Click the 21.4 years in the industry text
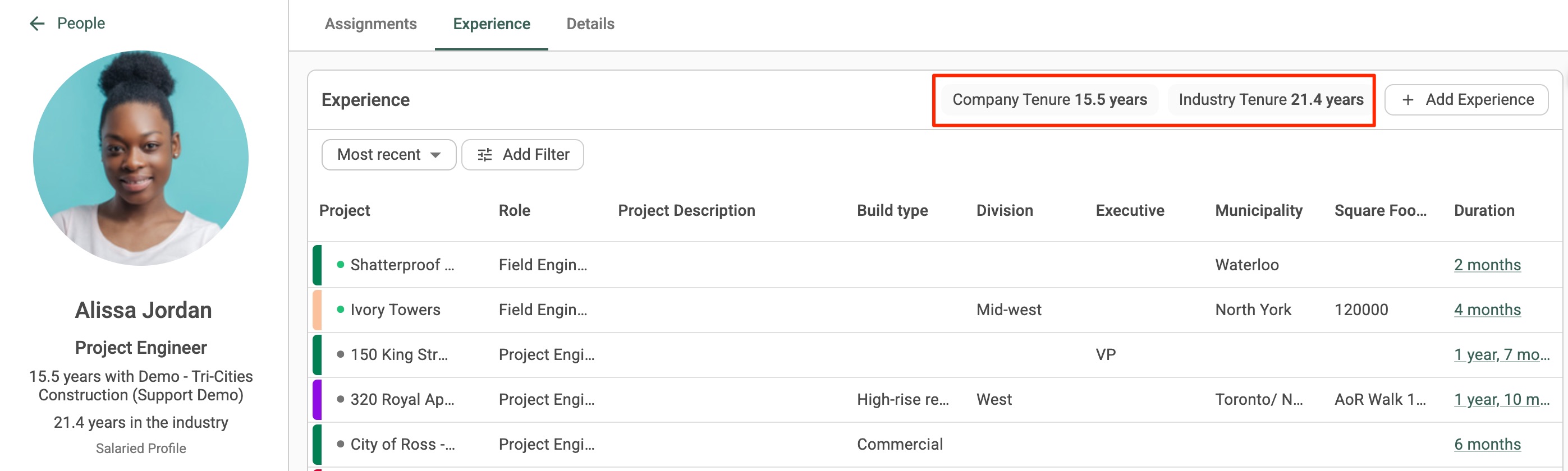Viewport: 1568px width, 471px height. click(141, 422)
